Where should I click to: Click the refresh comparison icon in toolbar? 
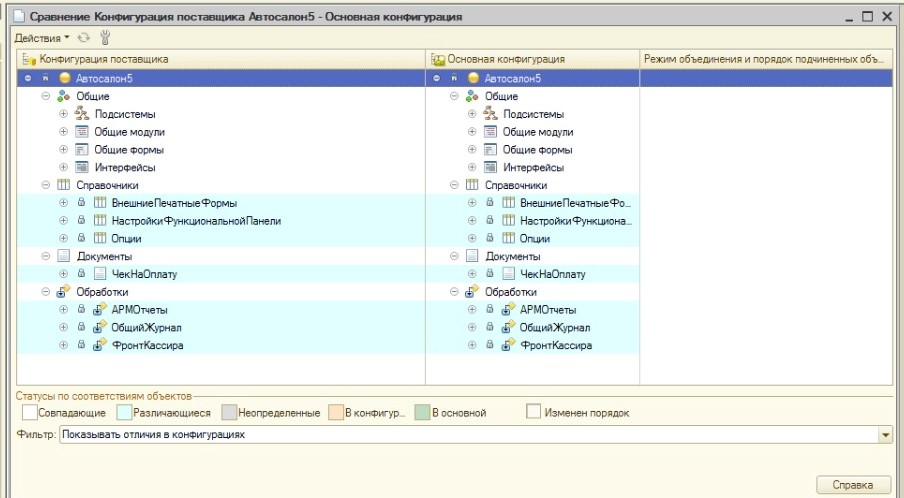(x=84, y=38)
